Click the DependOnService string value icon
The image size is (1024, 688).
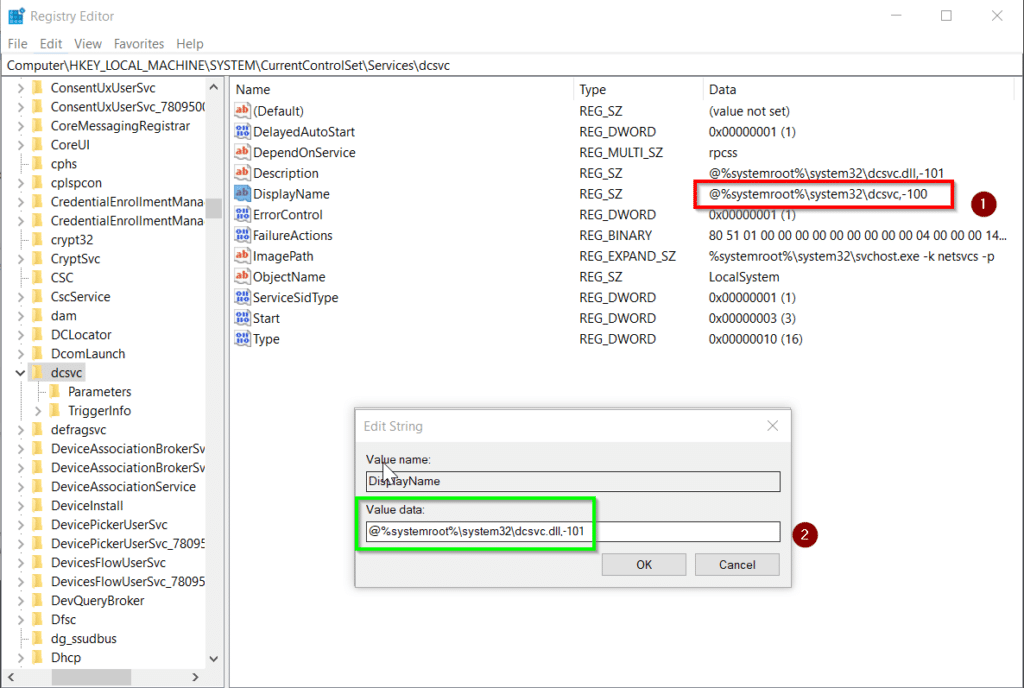(242, 153)
